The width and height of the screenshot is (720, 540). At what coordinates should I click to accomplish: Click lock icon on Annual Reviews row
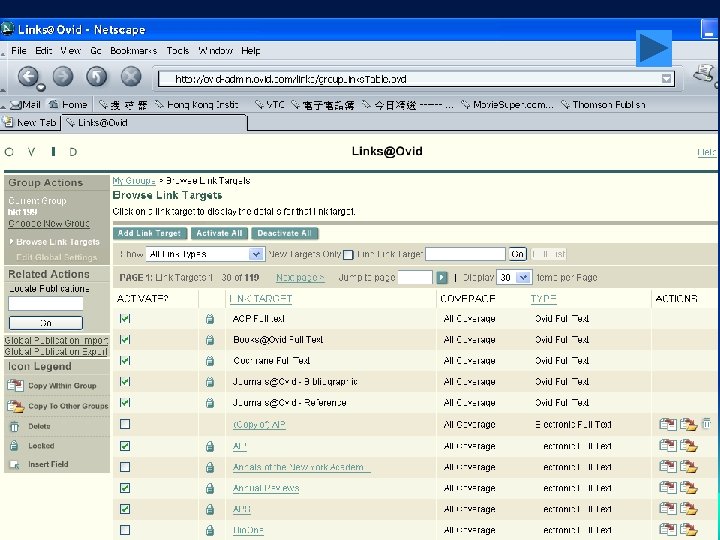(210, 488)
